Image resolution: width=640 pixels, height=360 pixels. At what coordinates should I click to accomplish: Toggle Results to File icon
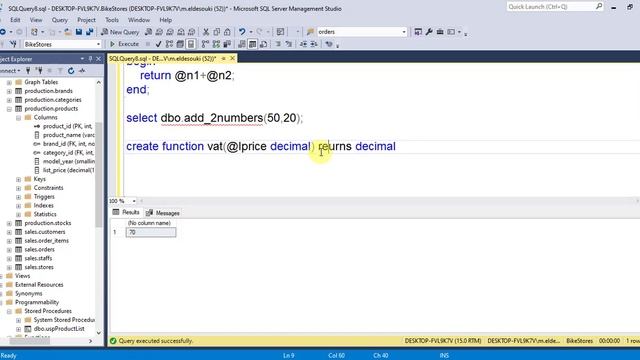pos(263,44)
